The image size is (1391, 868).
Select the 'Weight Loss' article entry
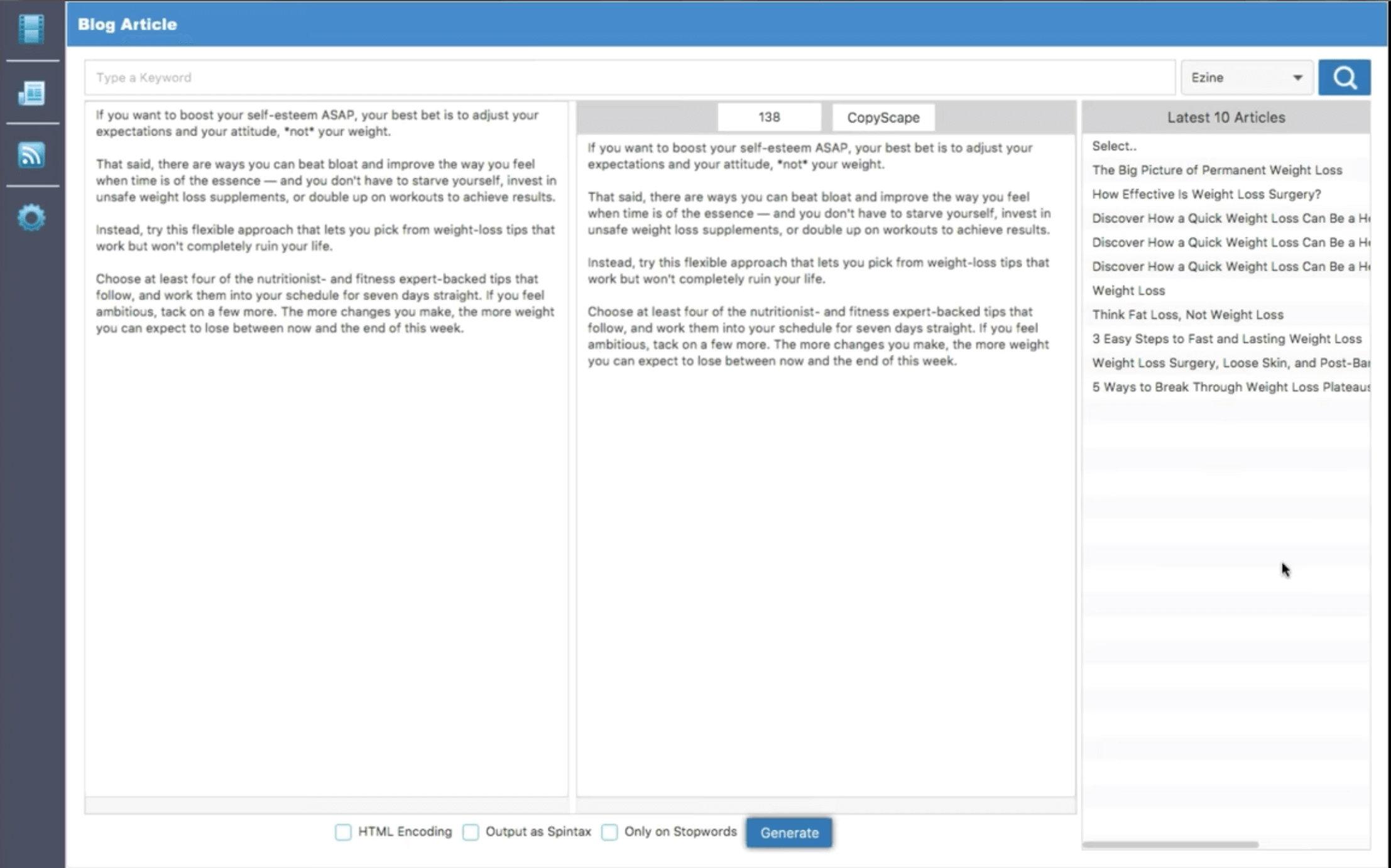1226,291
